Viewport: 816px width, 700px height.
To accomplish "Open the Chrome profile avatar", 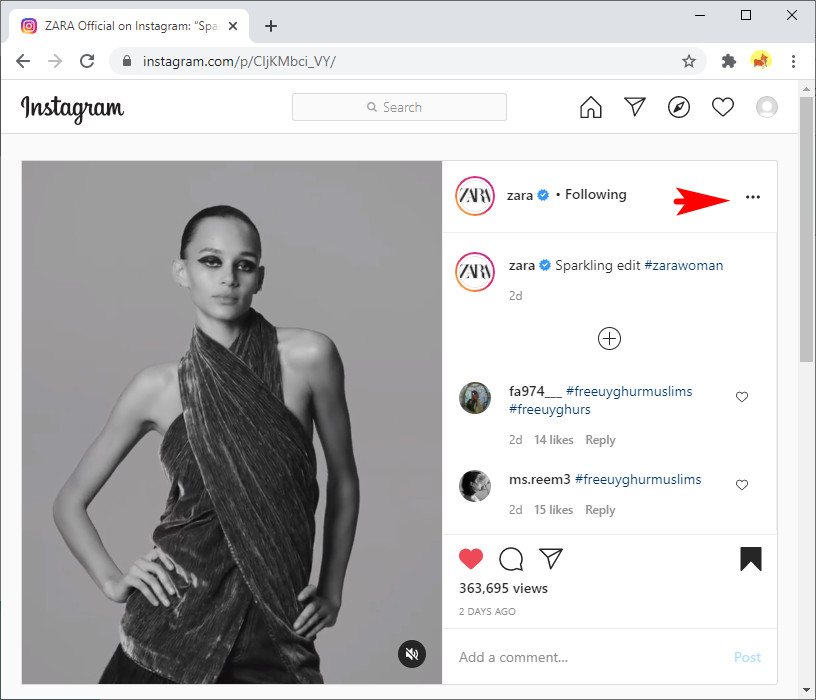I will [x=760, y=61].
